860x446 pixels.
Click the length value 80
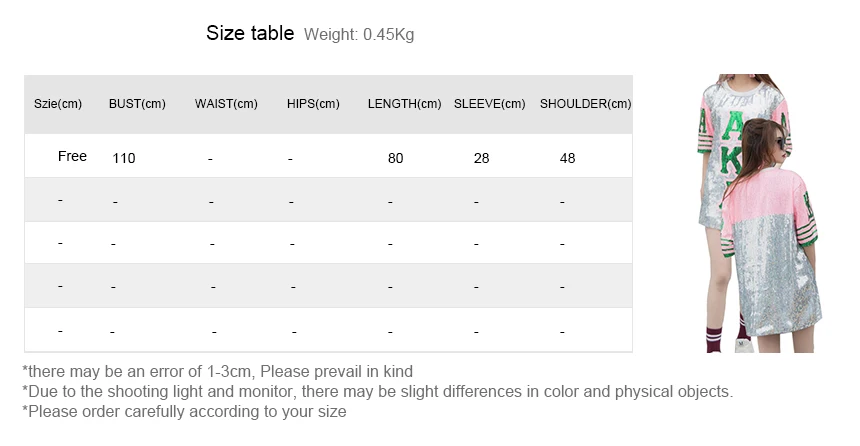coord(395,158)
